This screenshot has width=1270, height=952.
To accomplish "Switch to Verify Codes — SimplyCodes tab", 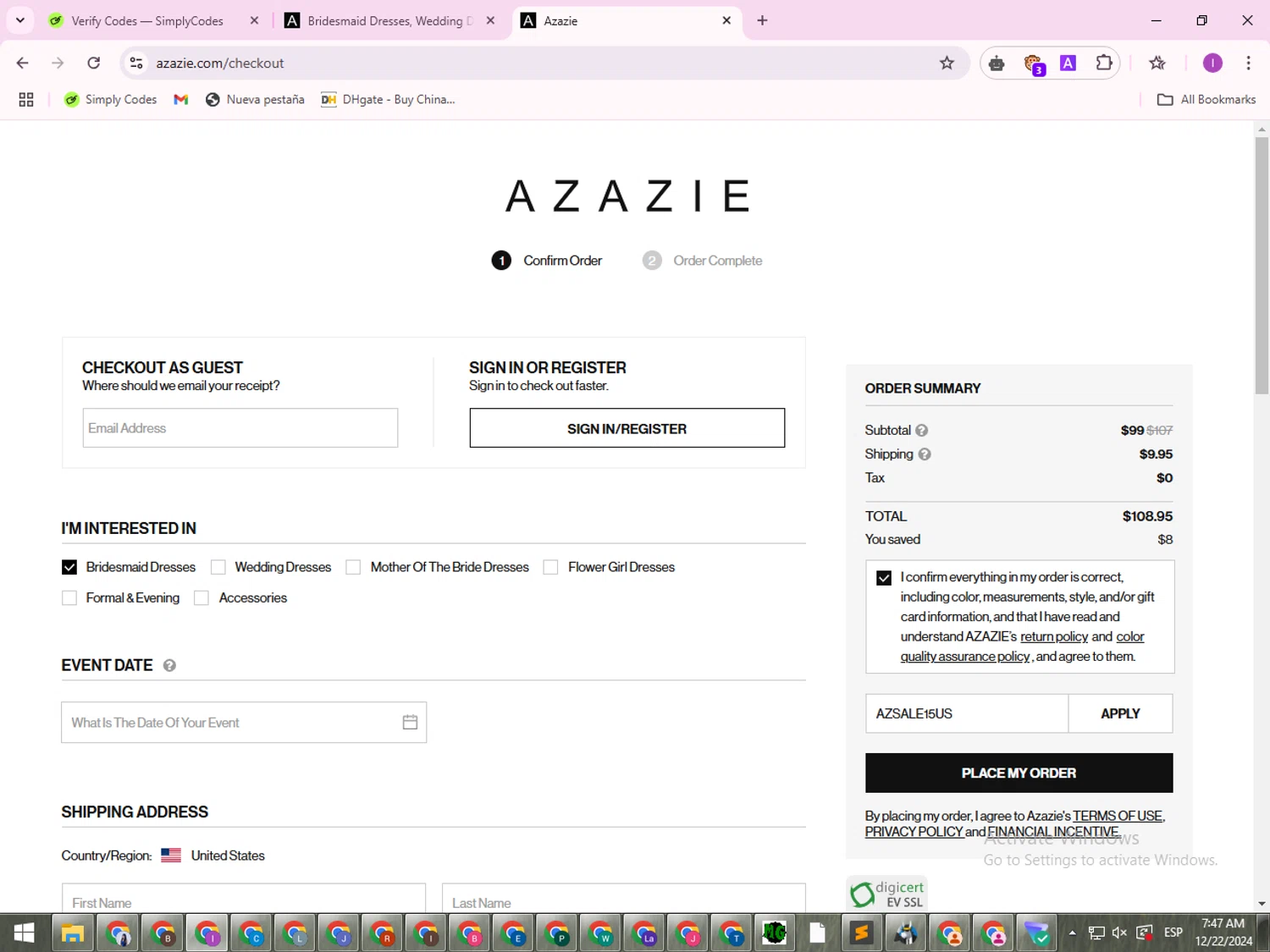I will pos(146,20).
